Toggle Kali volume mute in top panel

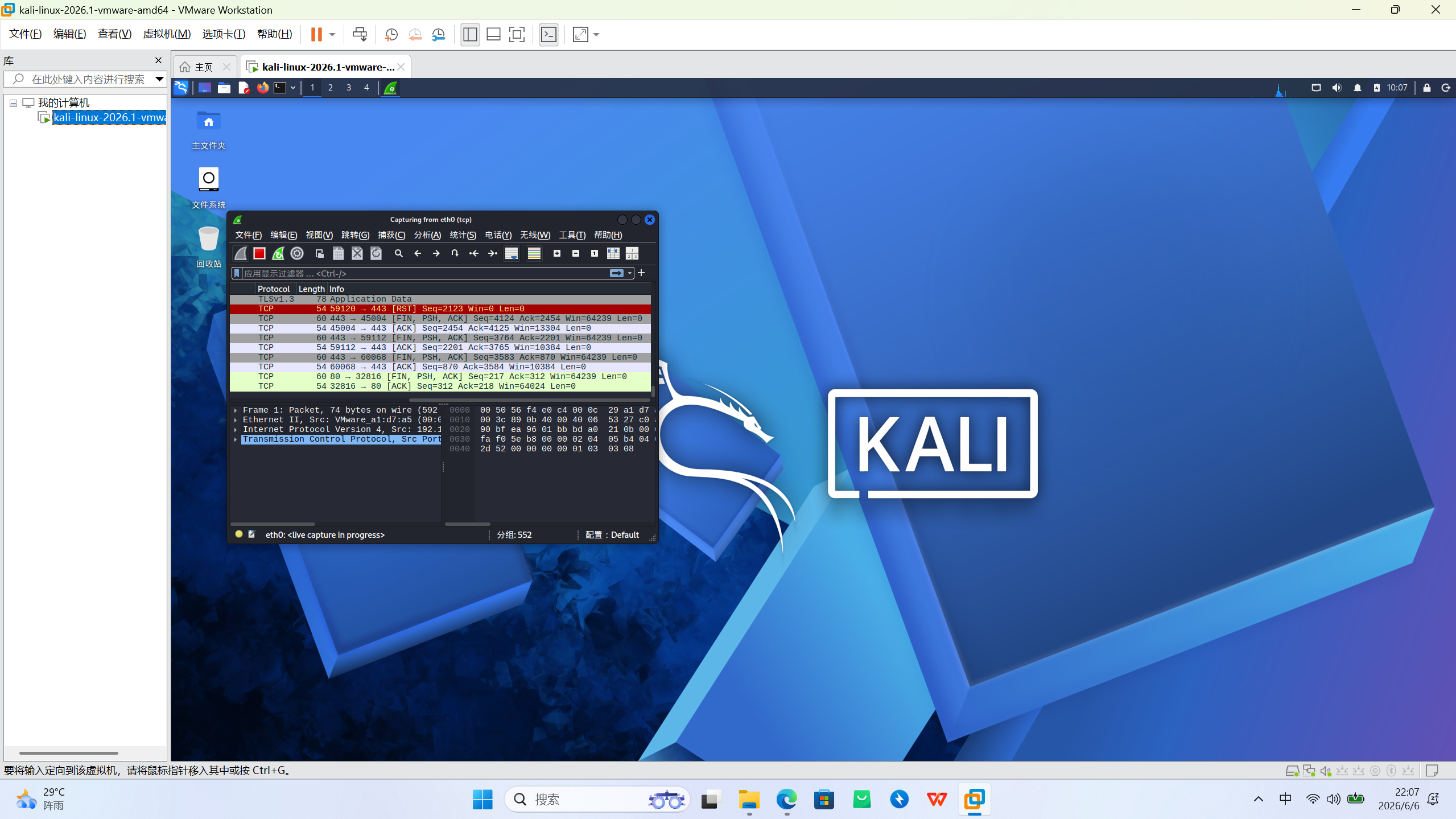1337,88
